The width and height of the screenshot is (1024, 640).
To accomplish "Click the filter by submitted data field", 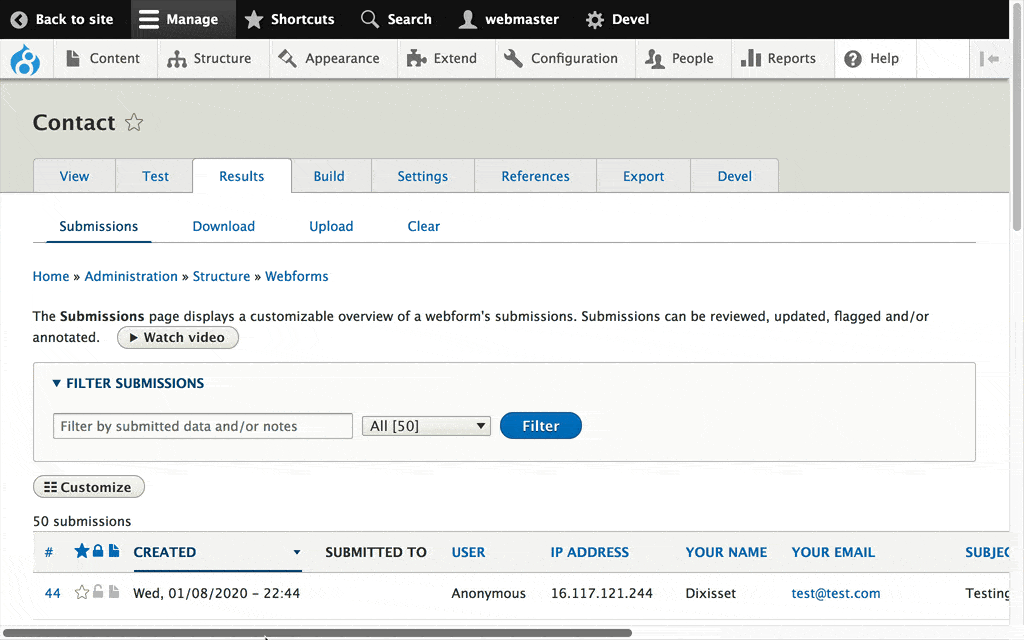I will click(x=203, y=426).
